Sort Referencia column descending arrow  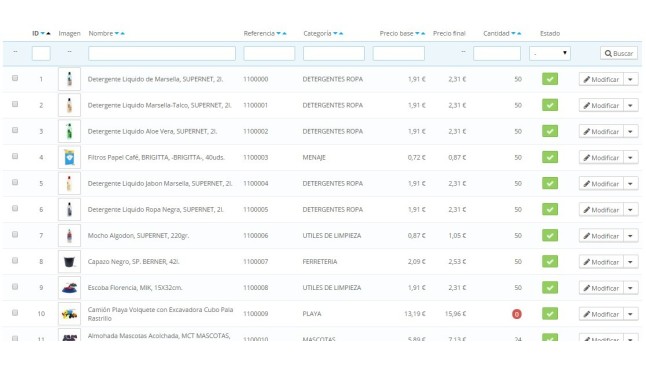(x=279, y=33)
